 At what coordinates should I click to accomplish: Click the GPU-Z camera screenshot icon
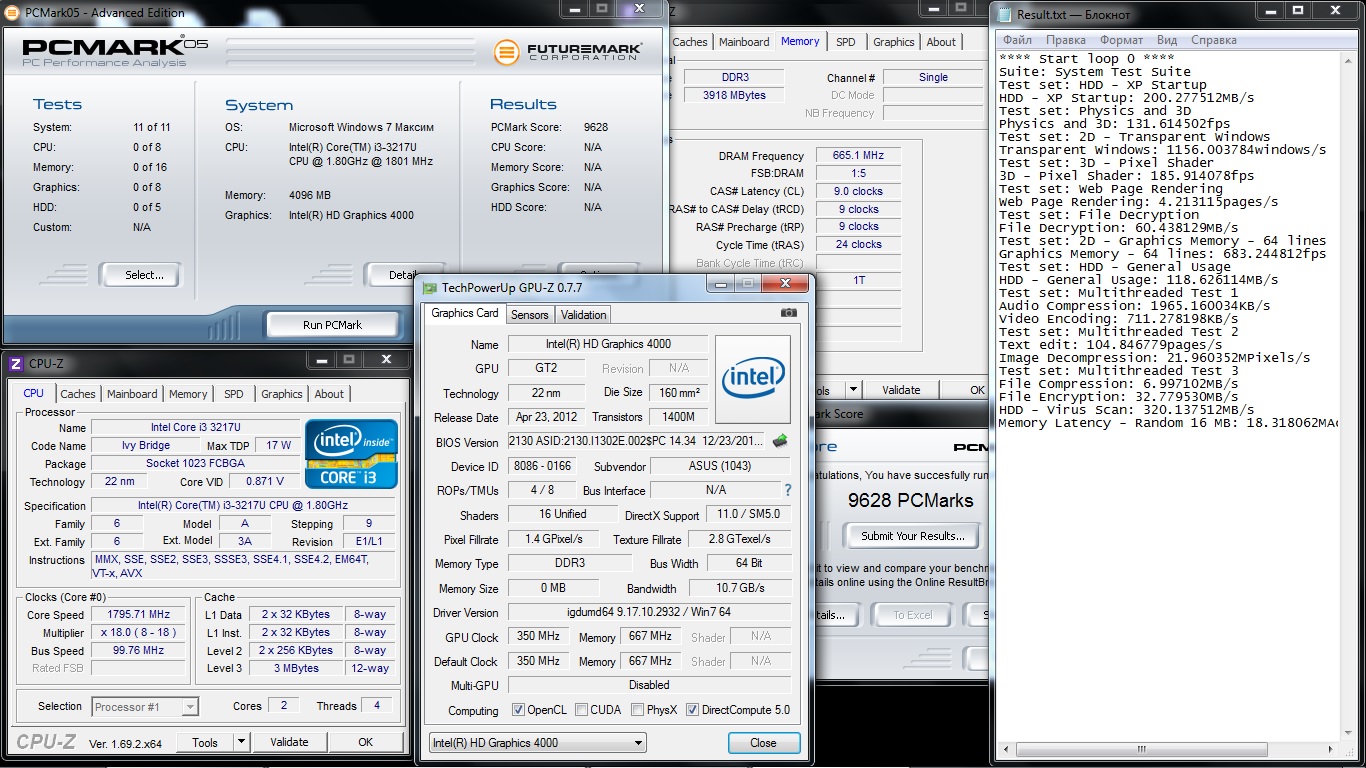coord(789,313)
